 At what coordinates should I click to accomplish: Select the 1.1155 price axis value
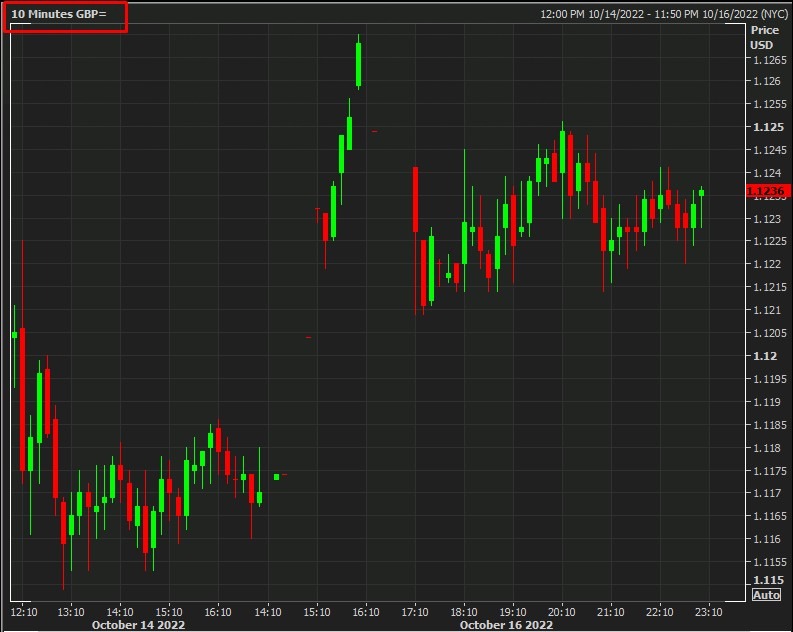click(x=770, y=562)
